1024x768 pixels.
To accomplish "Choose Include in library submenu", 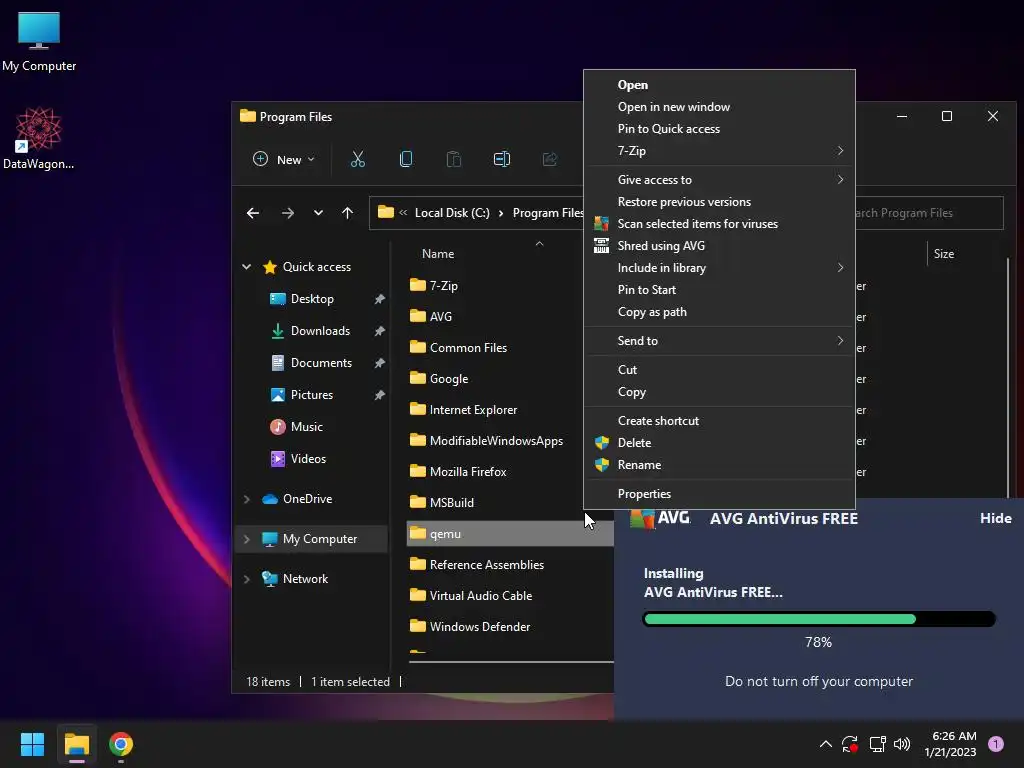I will (x=719, y=268).
